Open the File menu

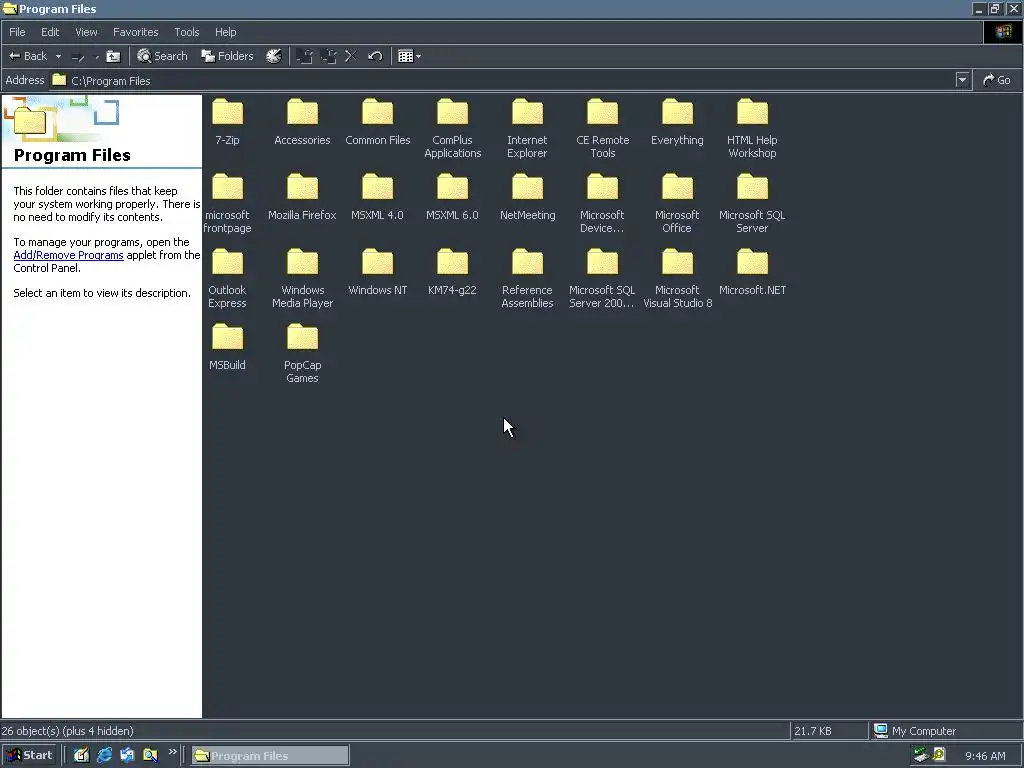[x=18, y=32]
